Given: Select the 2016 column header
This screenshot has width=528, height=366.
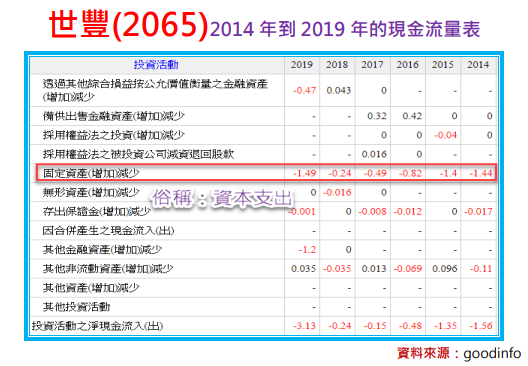Looking at the screenshot, I should tap(407, 65).
